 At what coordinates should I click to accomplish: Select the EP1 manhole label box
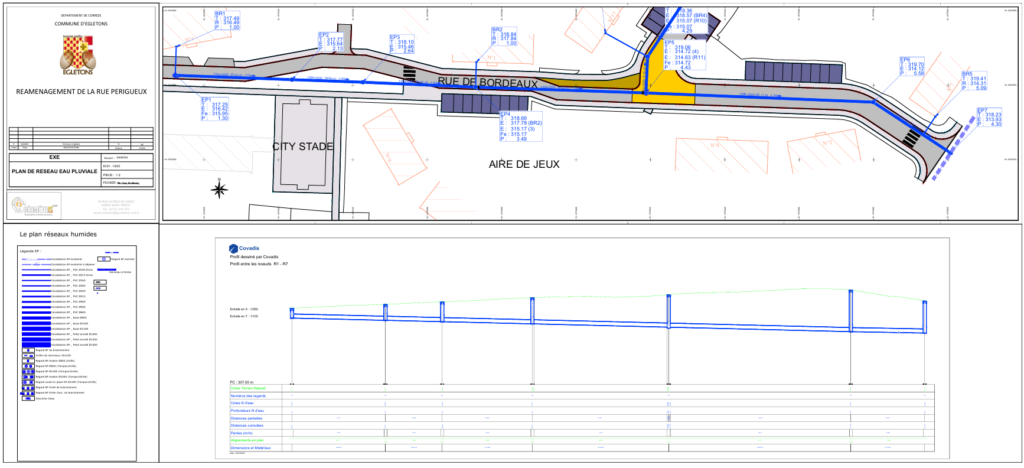pyautogui.click(x=215, y=110)
